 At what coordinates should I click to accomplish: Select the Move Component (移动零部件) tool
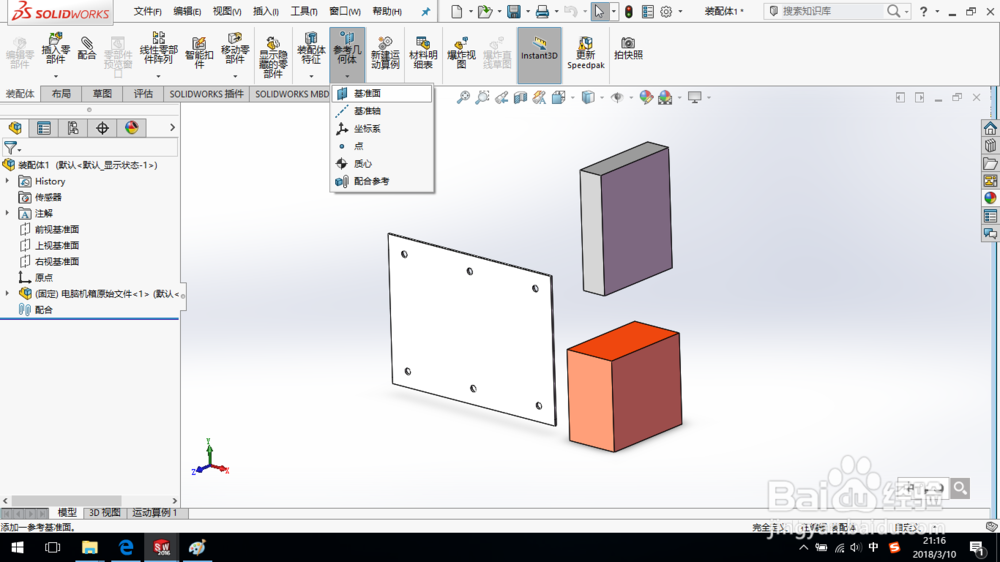pos(235,48)
